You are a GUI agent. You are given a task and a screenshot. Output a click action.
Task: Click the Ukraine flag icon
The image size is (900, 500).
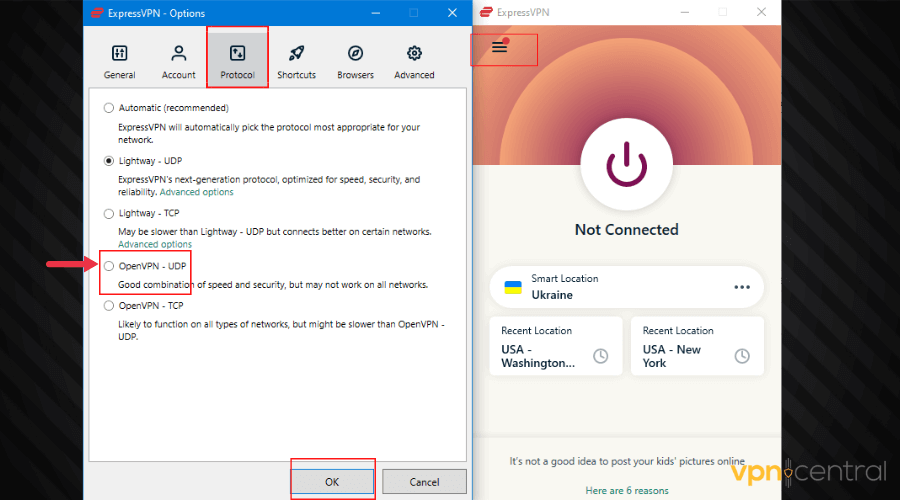pyautogui.click(x=513, y=287)
